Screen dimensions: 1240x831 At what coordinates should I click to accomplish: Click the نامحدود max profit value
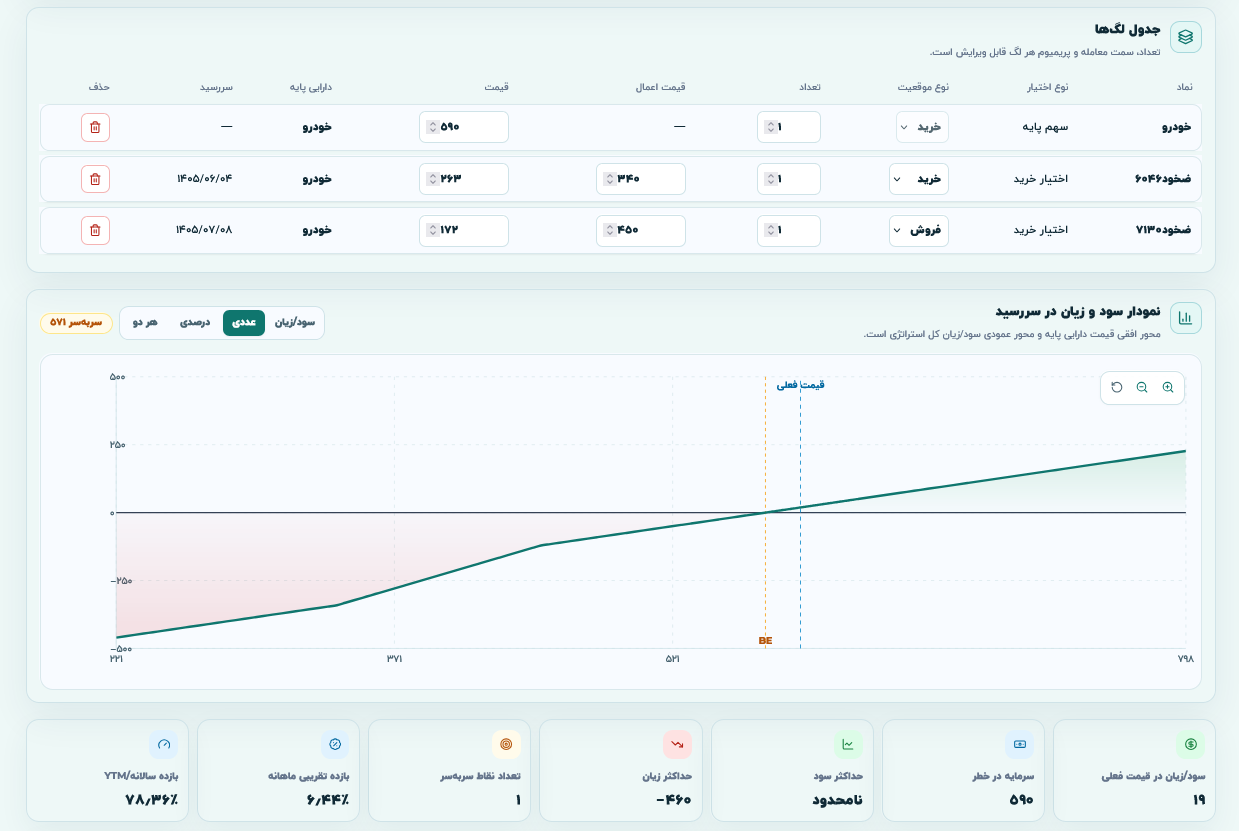837,800
